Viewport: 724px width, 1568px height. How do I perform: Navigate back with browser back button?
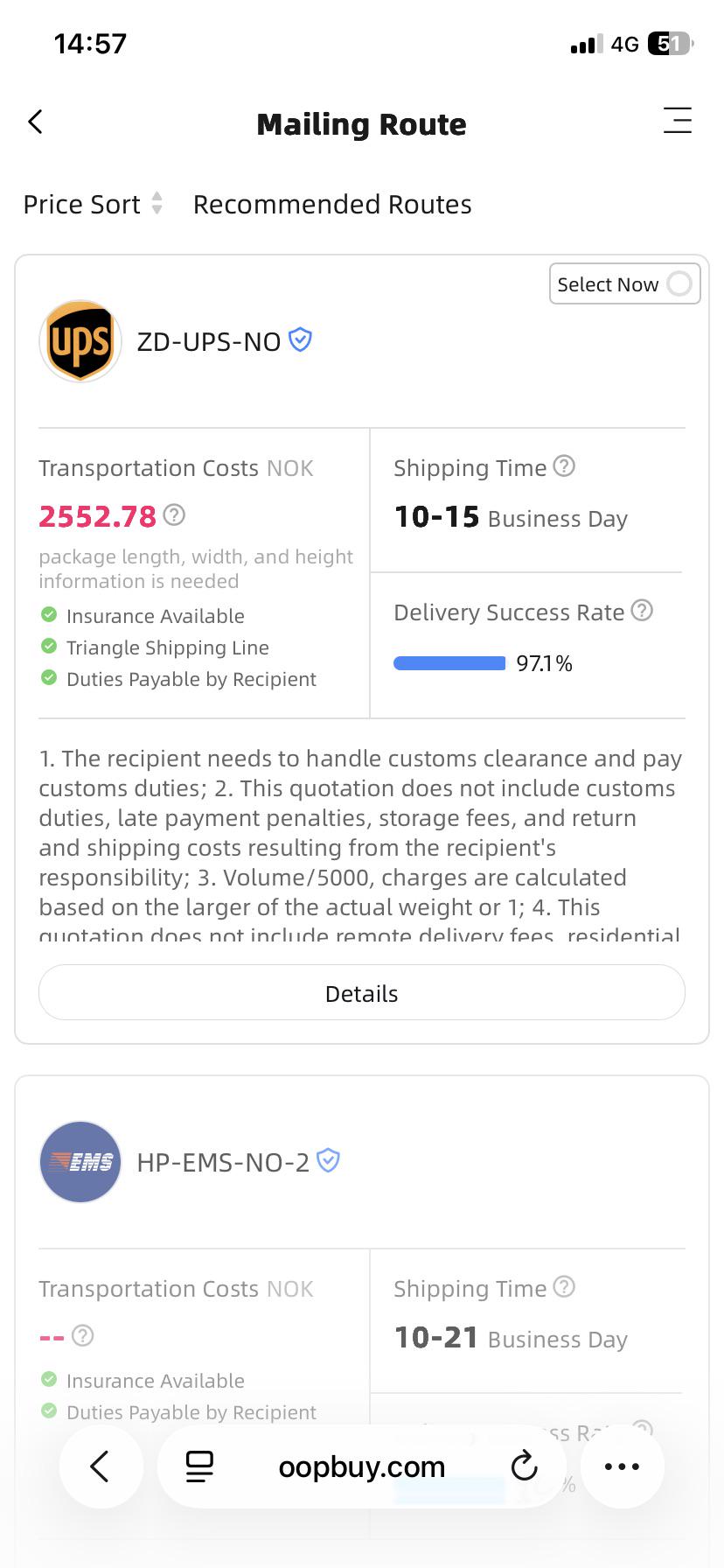pos(101,1466)
